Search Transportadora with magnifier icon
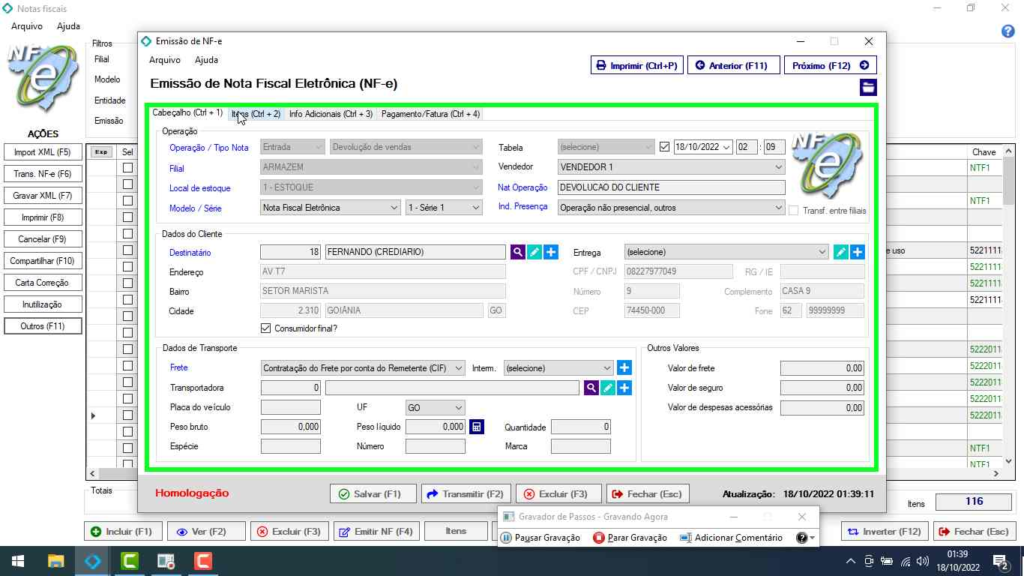This screenshot has width=1024, height=576. point(591,387)
